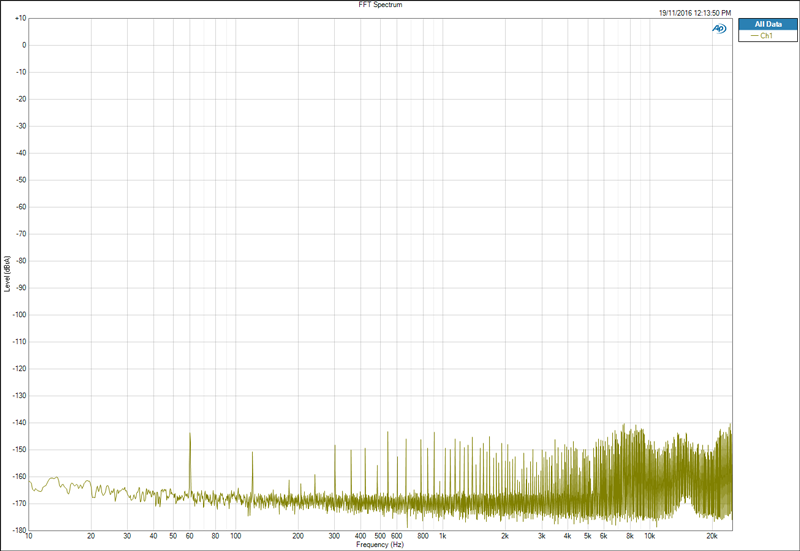Click the 120 Hz spike on the trace
The height and width of the screenshot is (551, 800).
252,472
